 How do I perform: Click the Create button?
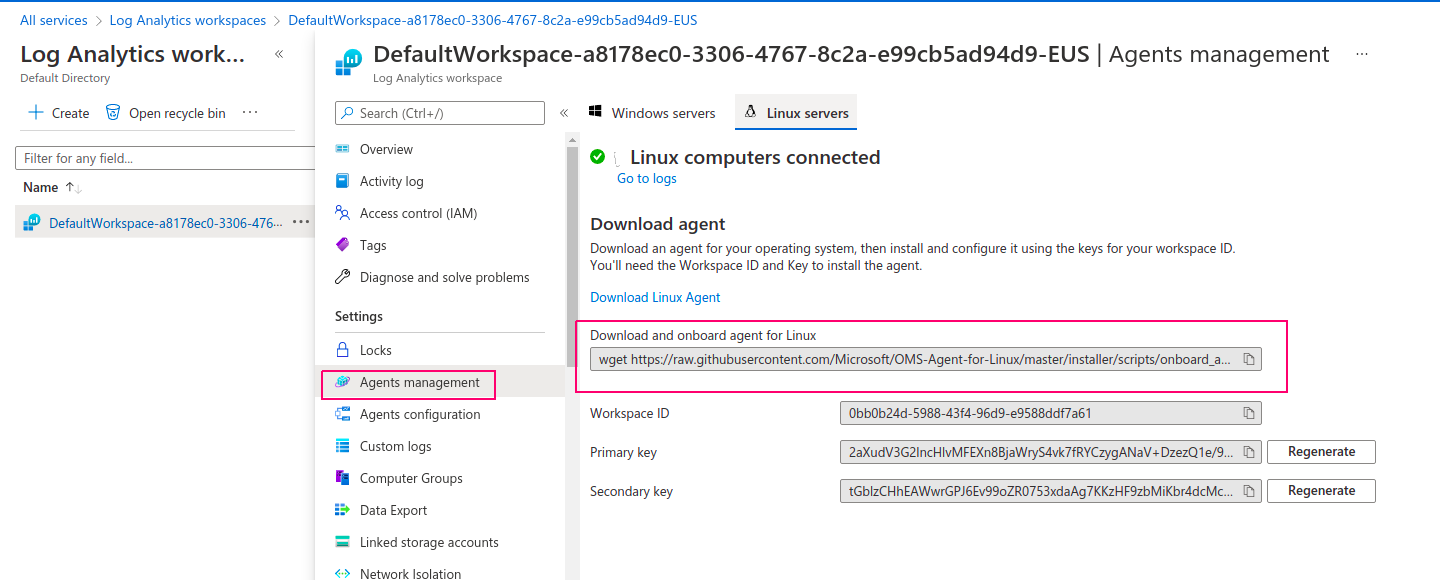tap(59, 113)
